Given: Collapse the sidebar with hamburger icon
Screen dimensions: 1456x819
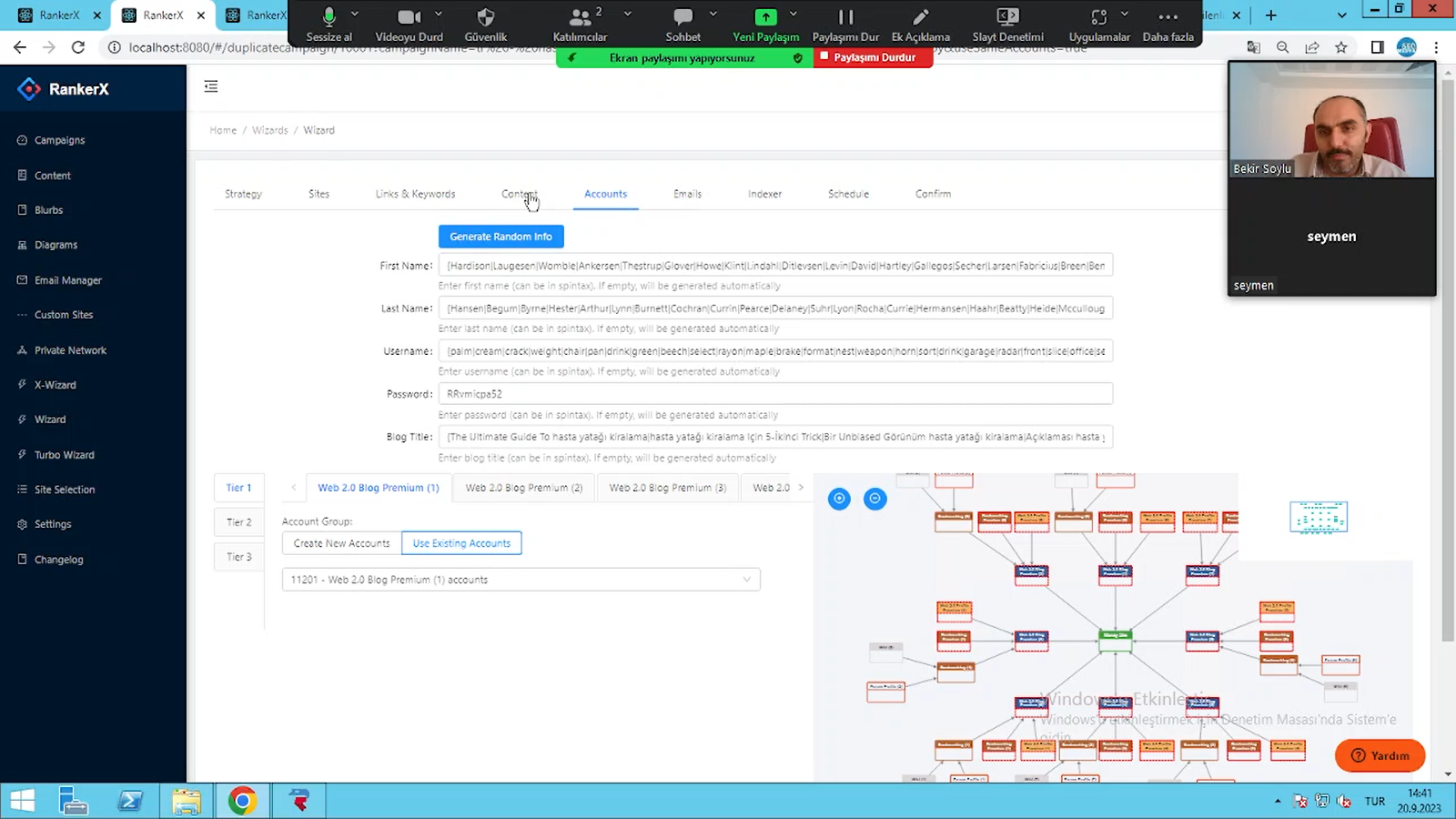Looking at the screenshot, I should [211, 86].
